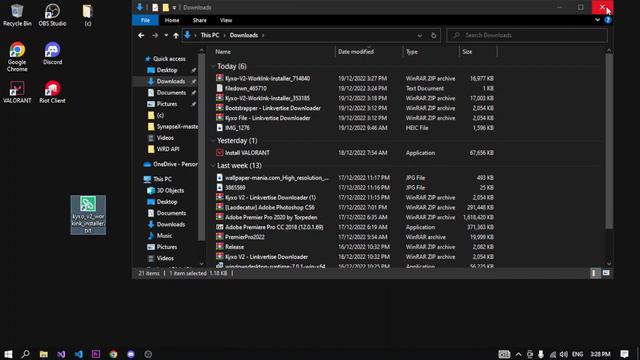The height and width of the screenshot is (360, 640).
Task: Collapse the Yesterday (1) group
Action: point(213,140)
